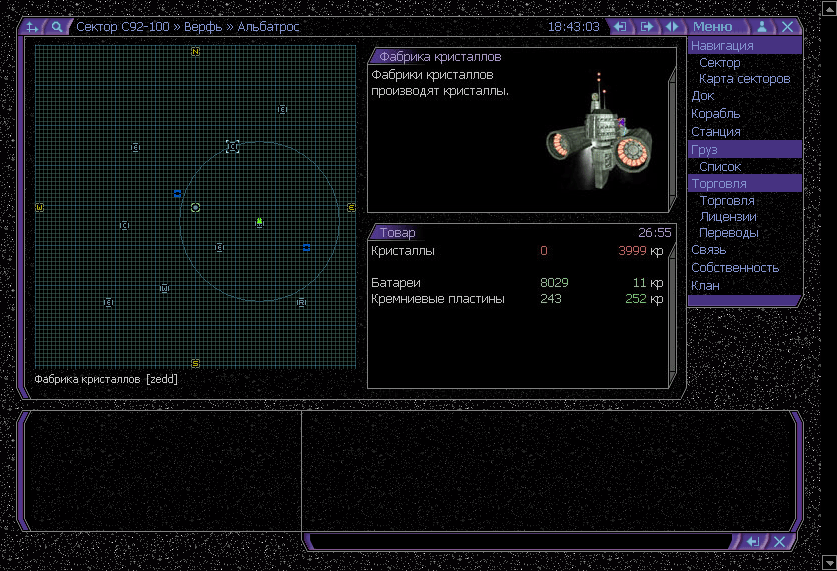Screen dimensions: 837x571
Task: Click the map move/pan arrows icon
Action: click(x=33, y=27)
